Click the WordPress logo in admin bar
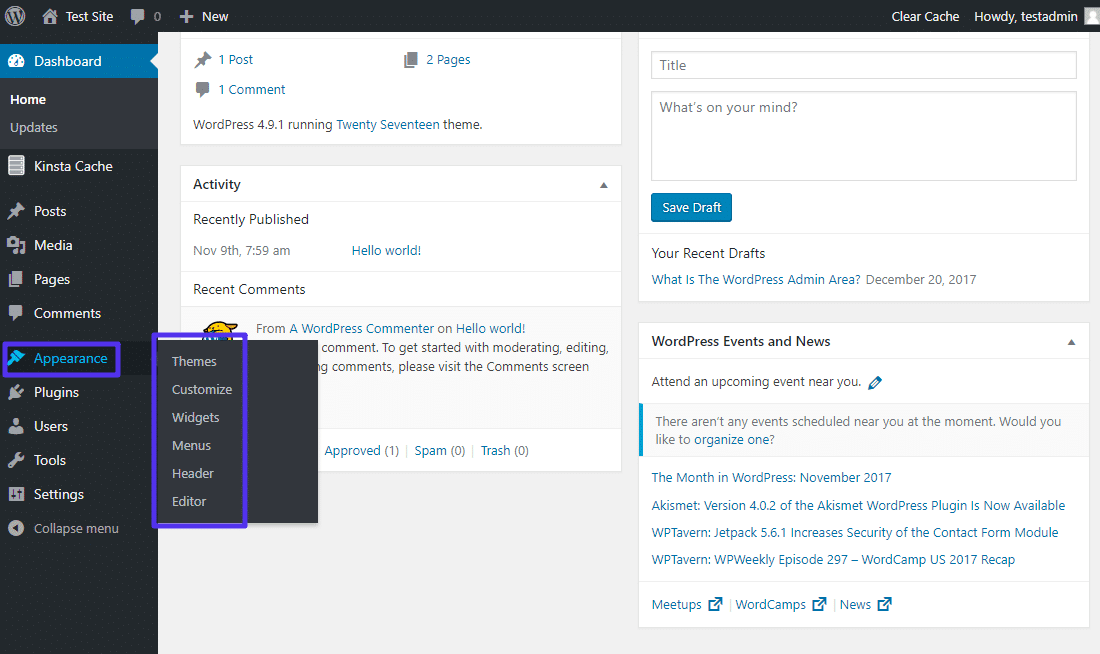The width and height of the screenshot is (1100, 654). pos(13,16)
